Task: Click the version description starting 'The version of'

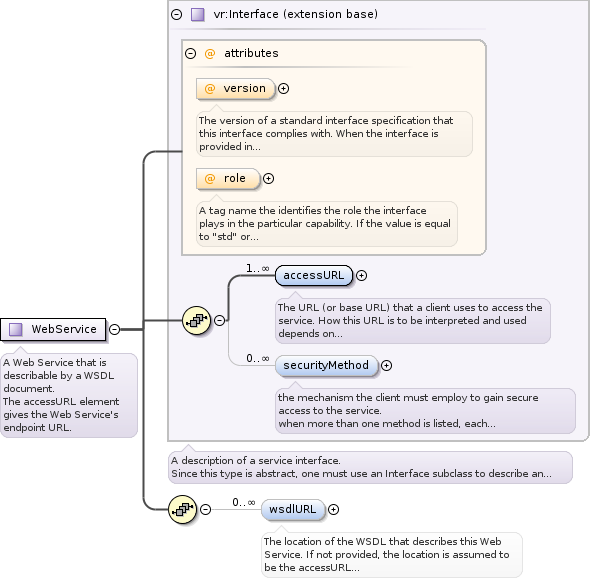Action: coord(334,134)
